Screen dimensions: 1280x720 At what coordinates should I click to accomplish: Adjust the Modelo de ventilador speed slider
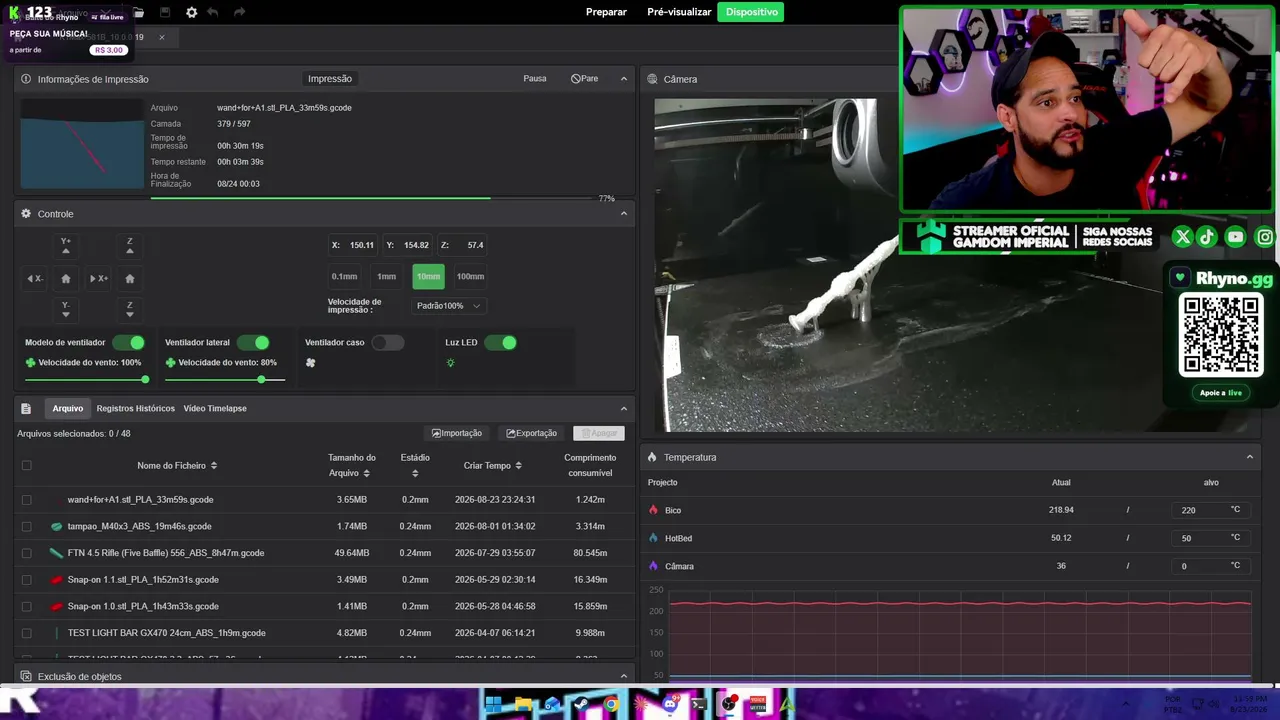87,380
